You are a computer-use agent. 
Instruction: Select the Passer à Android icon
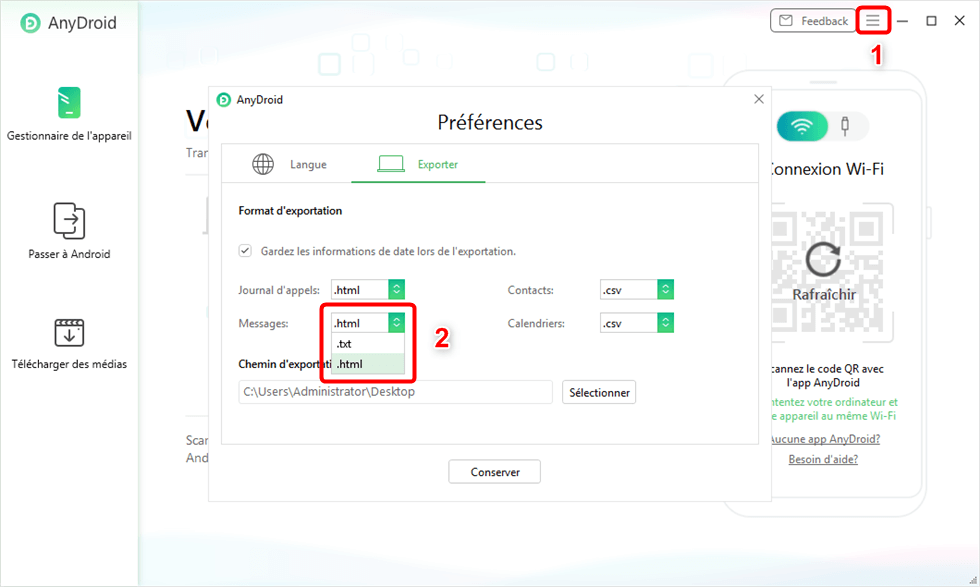[69, 220]
